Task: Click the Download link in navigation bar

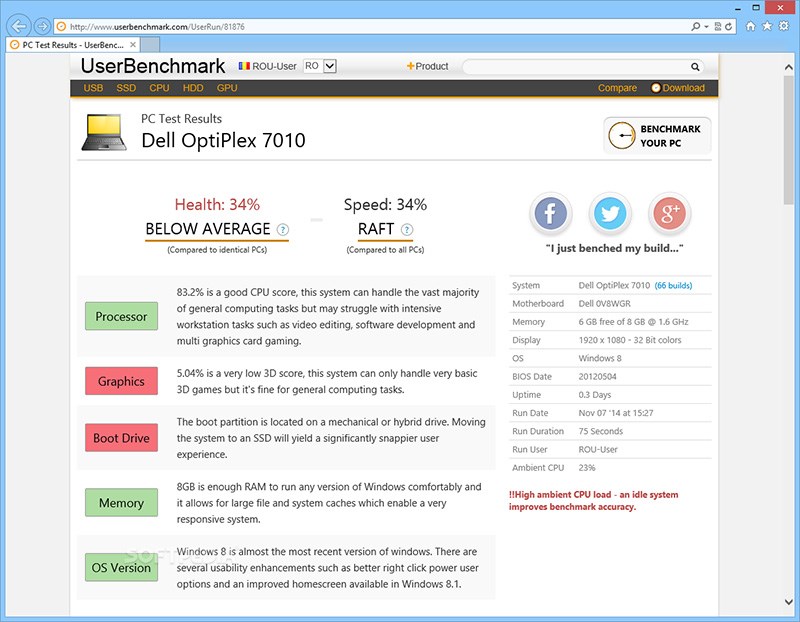Action: tap(683, 88)
